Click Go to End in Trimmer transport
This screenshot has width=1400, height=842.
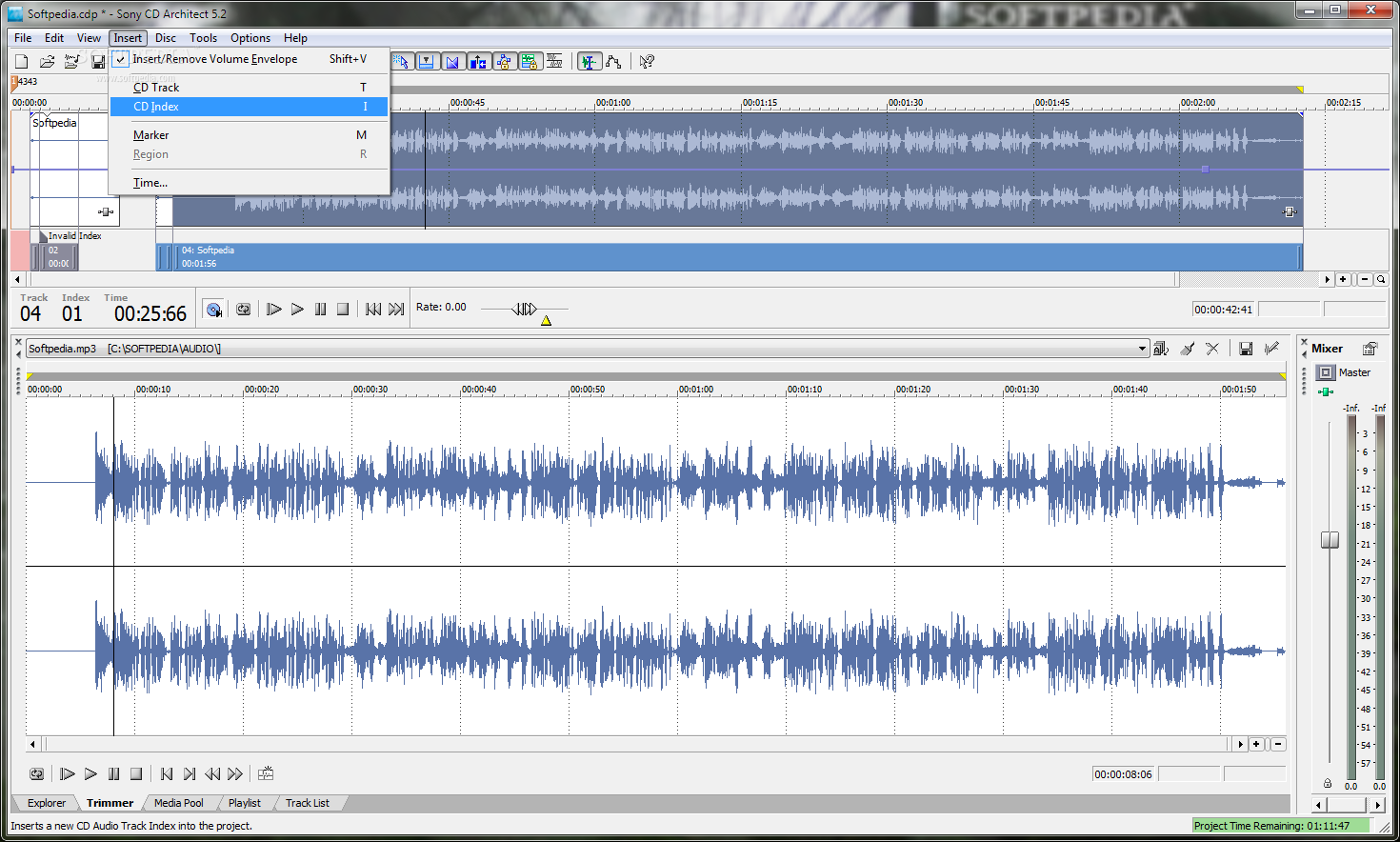[190, 774]
